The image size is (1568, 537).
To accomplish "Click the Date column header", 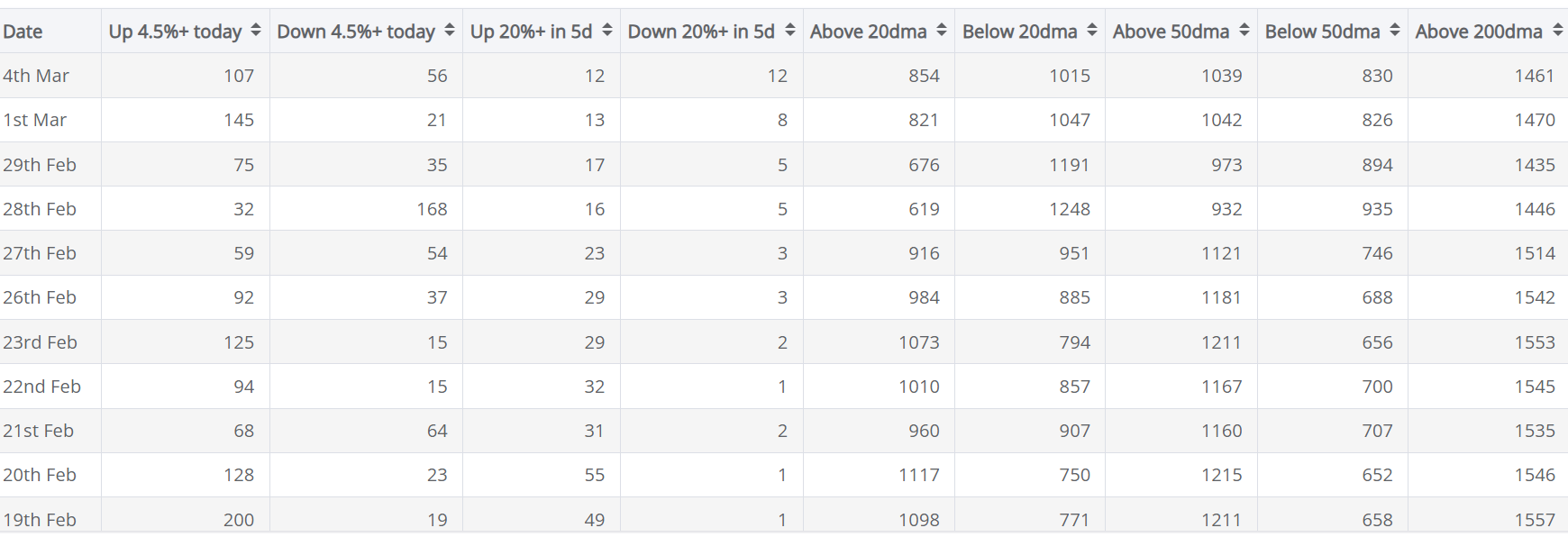I will 23,32.
